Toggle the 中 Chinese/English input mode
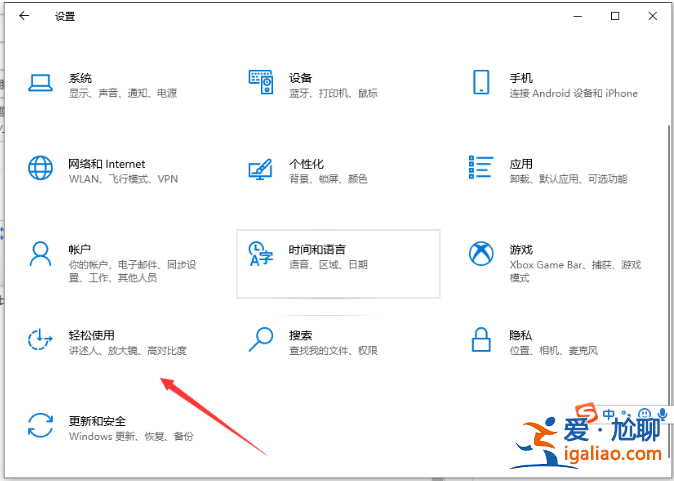The width and height of the screenshot is (674, 481). pos(609,414)
